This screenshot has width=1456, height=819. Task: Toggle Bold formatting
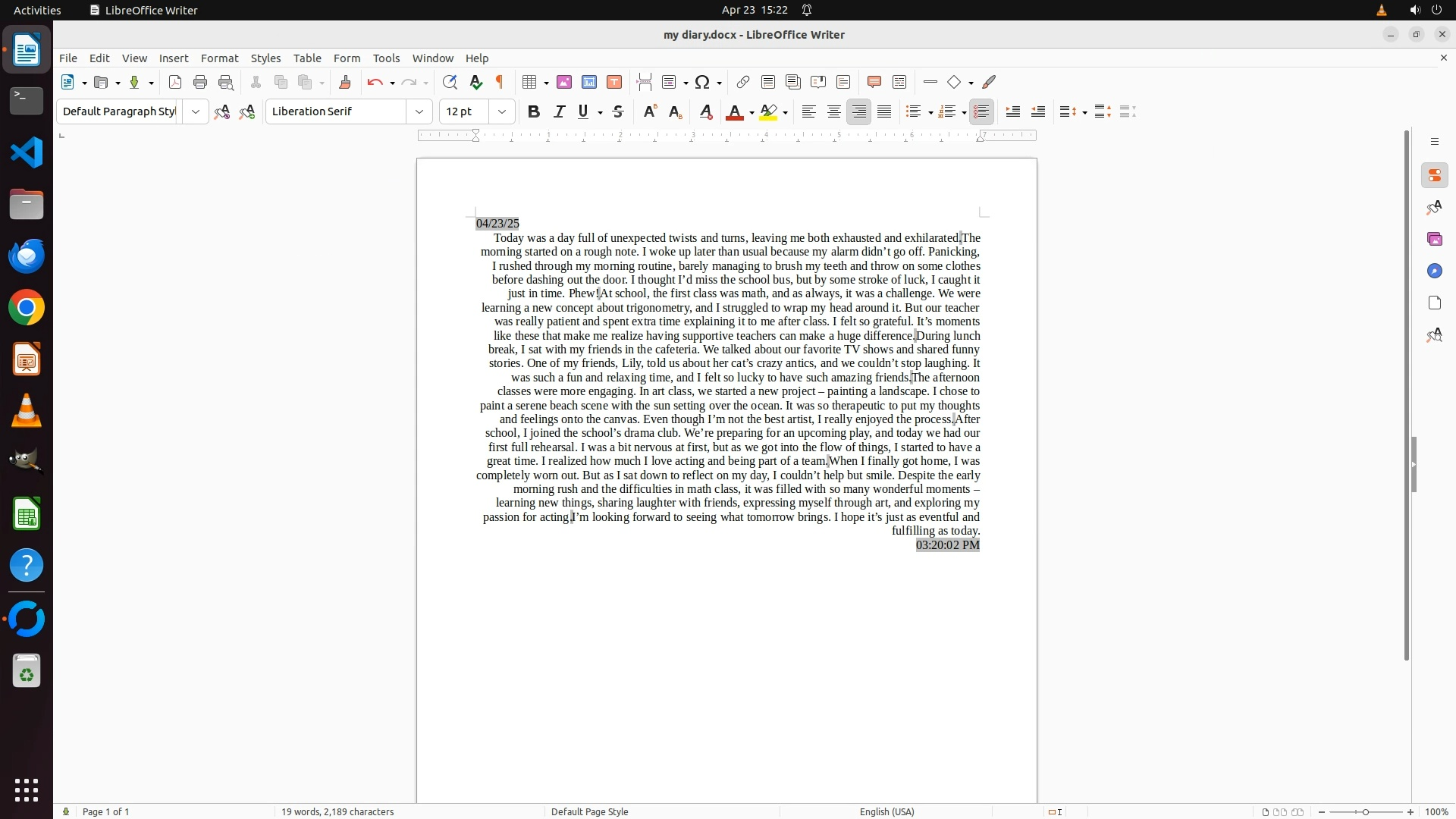point(534,112)
